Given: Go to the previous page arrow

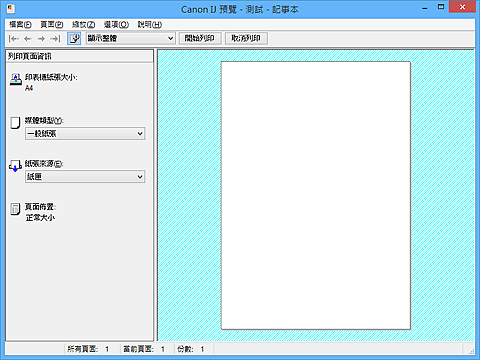Looking at the screenshot, I should point(28,39).
